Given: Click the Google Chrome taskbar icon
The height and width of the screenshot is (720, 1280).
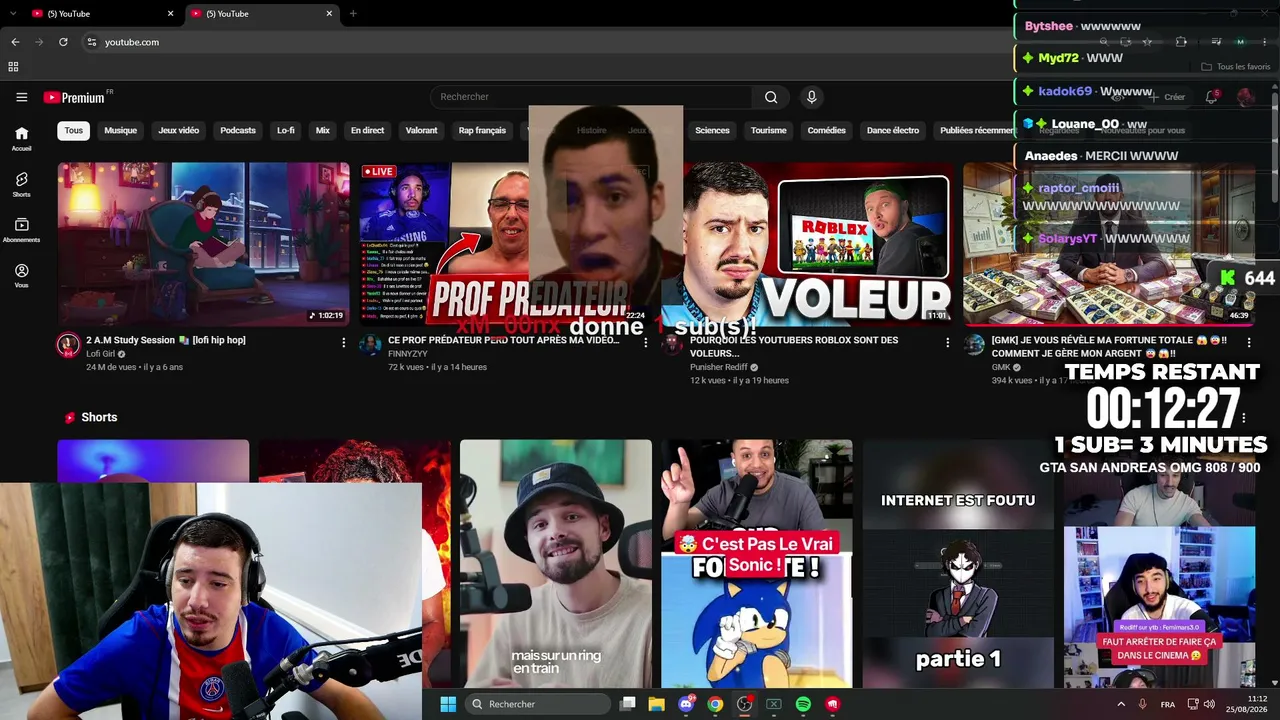Looking at the screenshot, I should click(715, 704).
